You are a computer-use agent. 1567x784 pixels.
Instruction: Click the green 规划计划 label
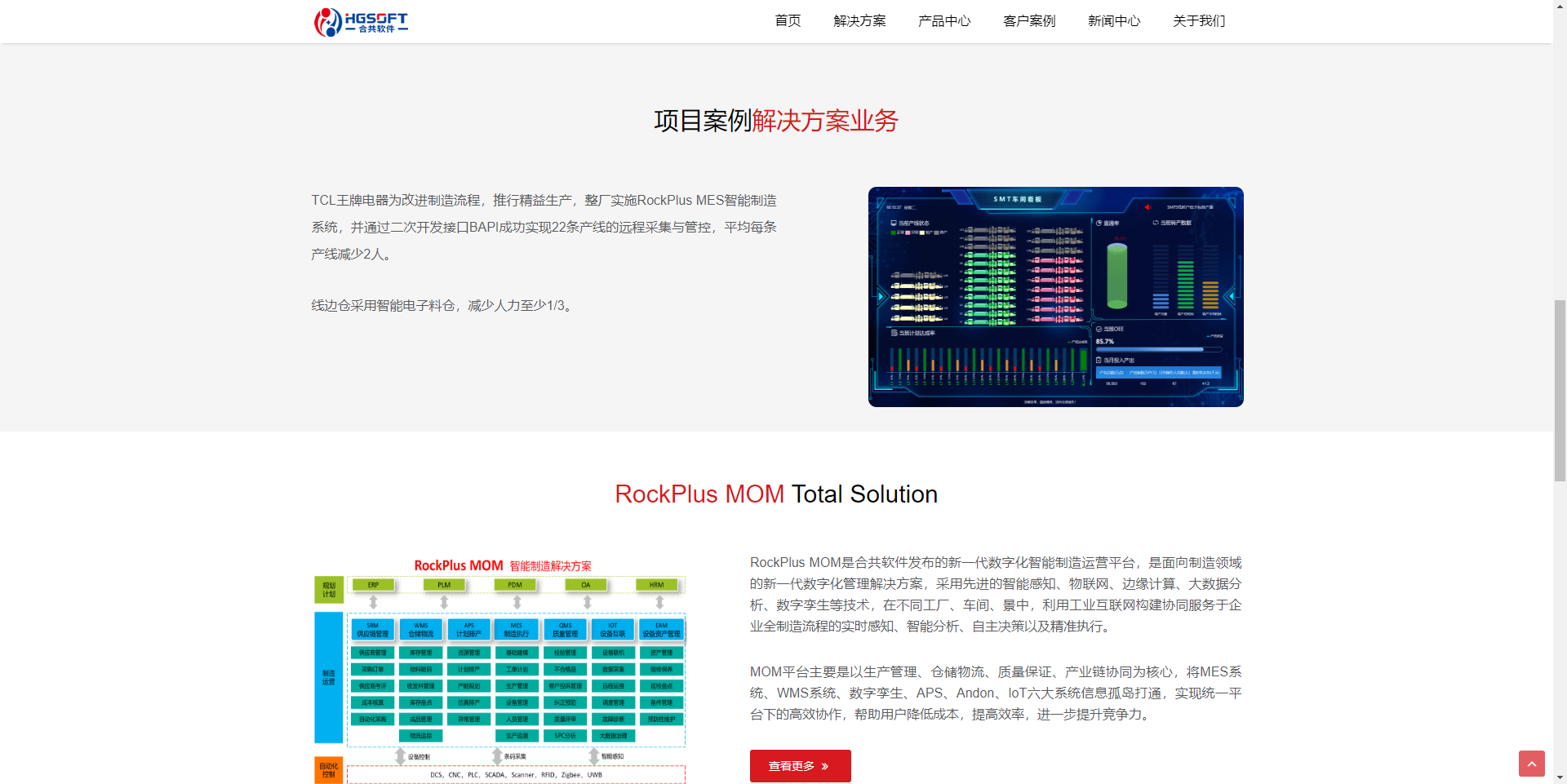pyautogui.click(x=329, y=590)
